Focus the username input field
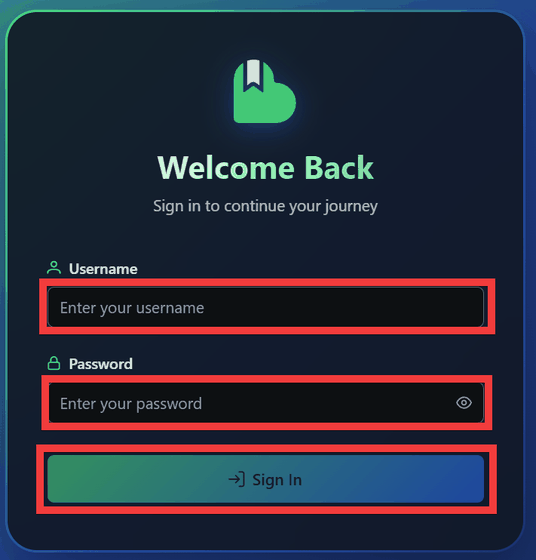 coord(266,307)
